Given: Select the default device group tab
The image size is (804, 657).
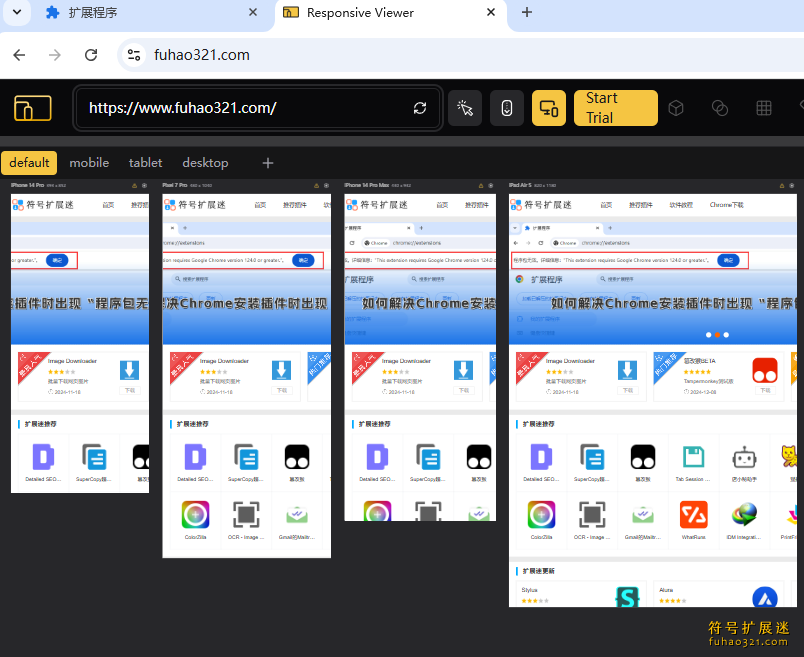Looking at the screenshot, I should pyautogui.click(x=29, y=163).
